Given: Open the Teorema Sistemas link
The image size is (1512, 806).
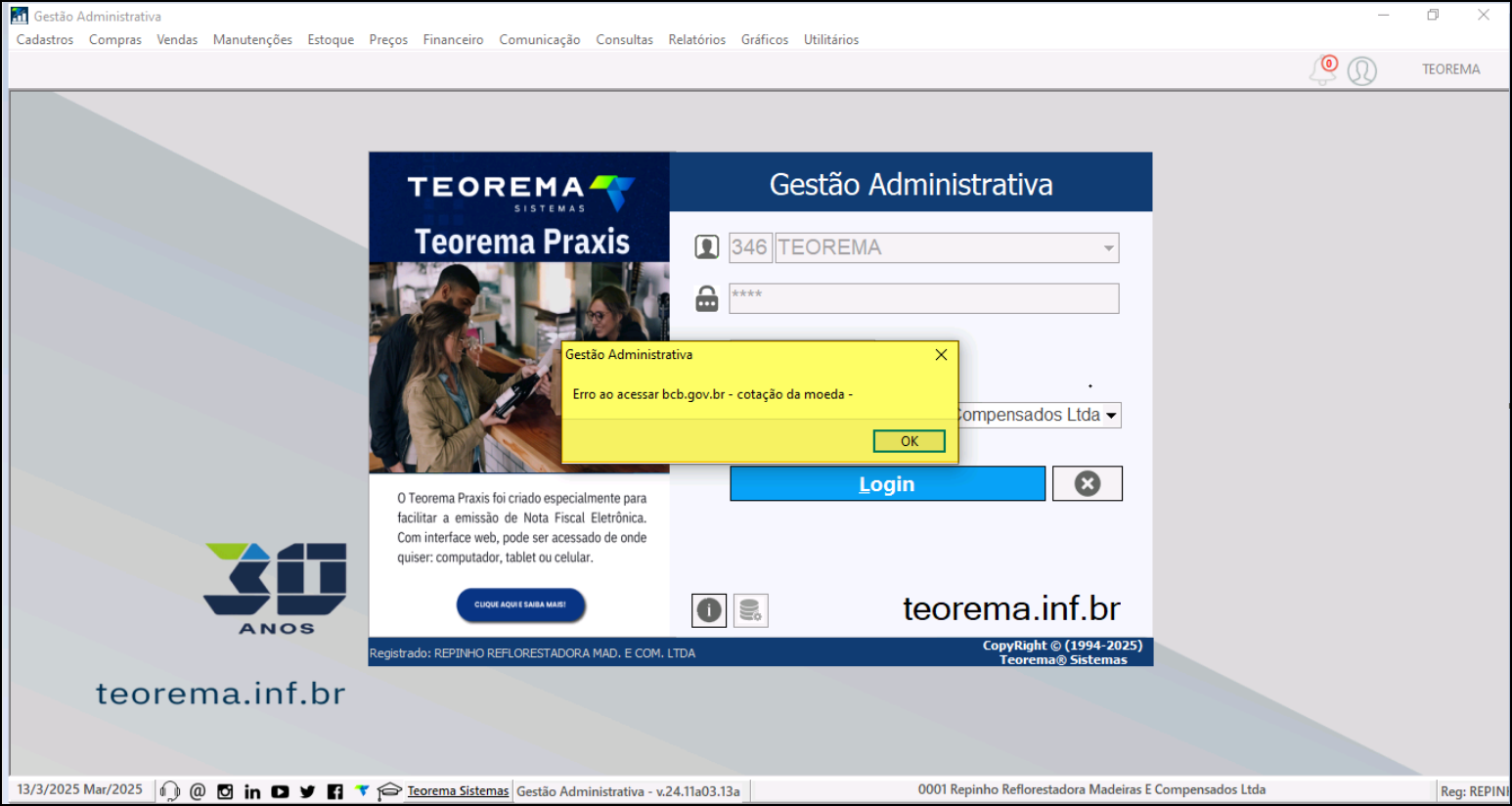Looking at the screenshot, I should pos(458,791).
